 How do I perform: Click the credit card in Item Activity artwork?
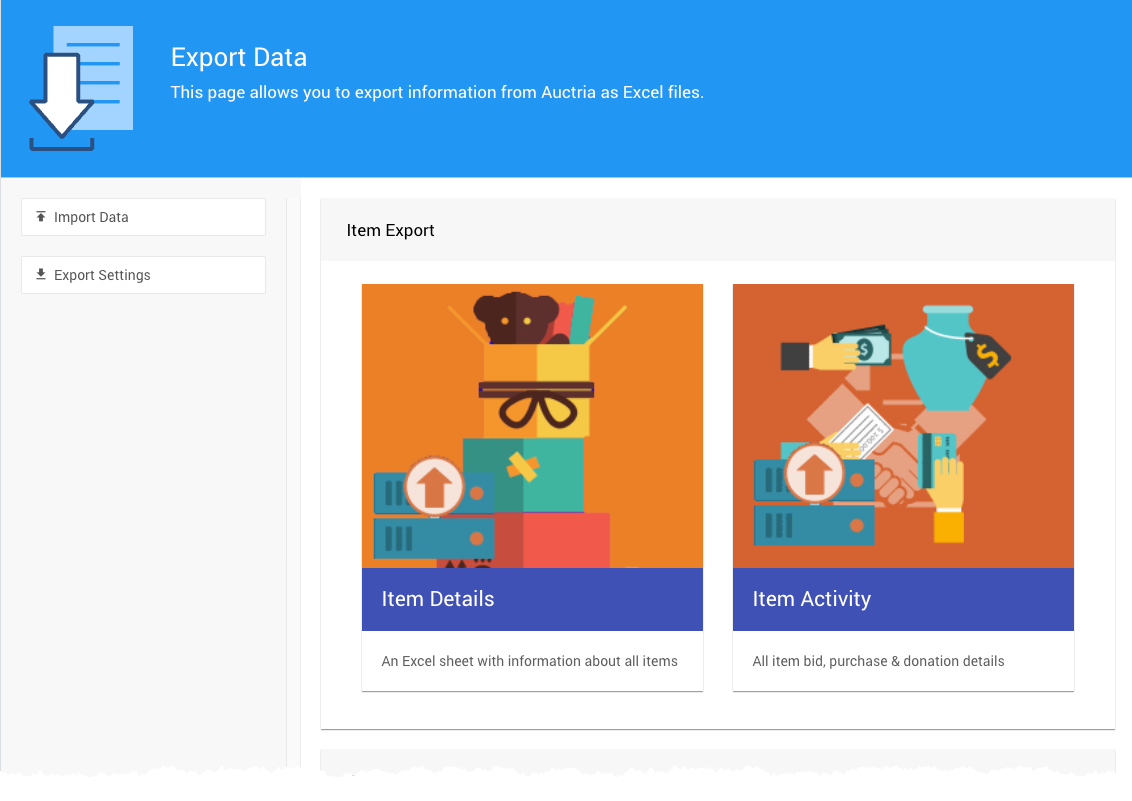[939, 459]
